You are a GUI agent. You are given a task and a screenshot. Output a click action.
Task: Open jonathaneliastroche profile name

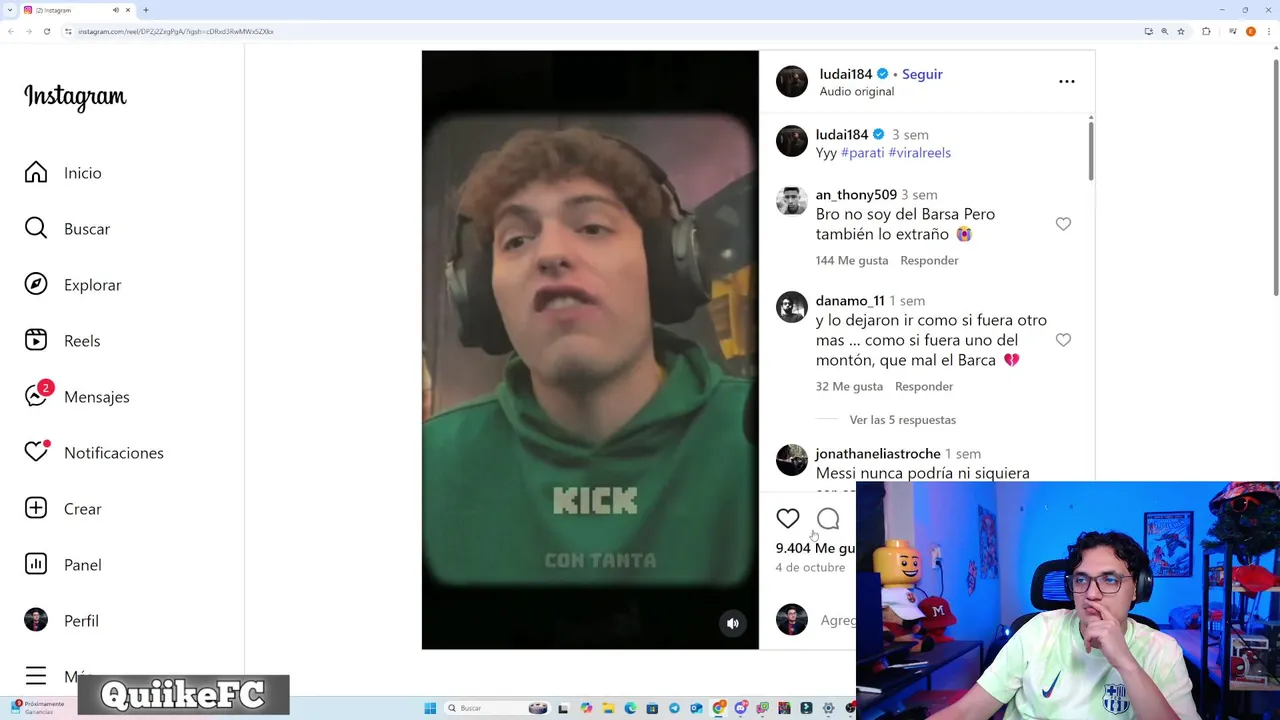coord(878,454)
